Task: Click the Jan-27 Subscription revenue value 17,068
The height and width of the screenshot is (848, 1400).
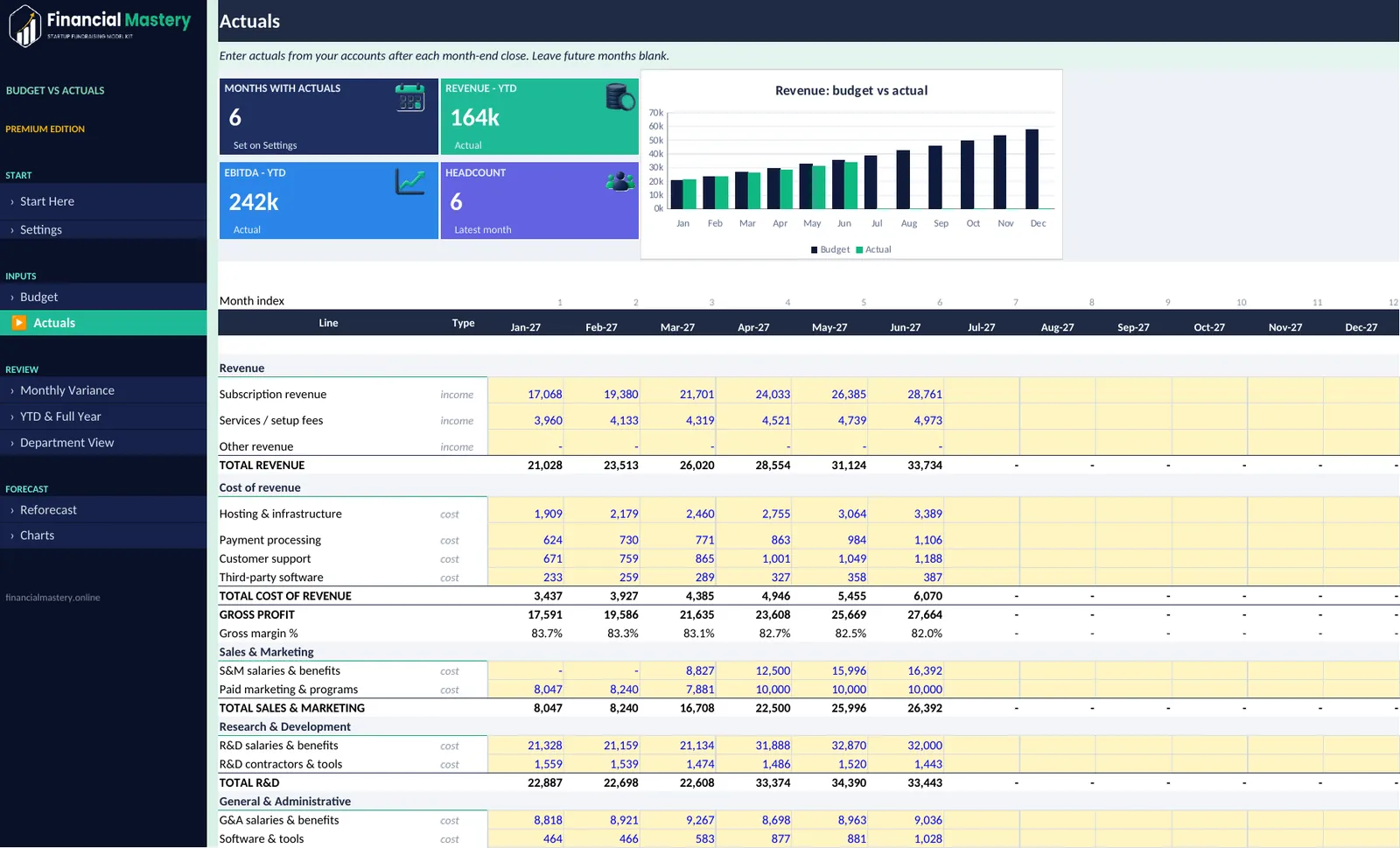Action: tap(544, 395)
